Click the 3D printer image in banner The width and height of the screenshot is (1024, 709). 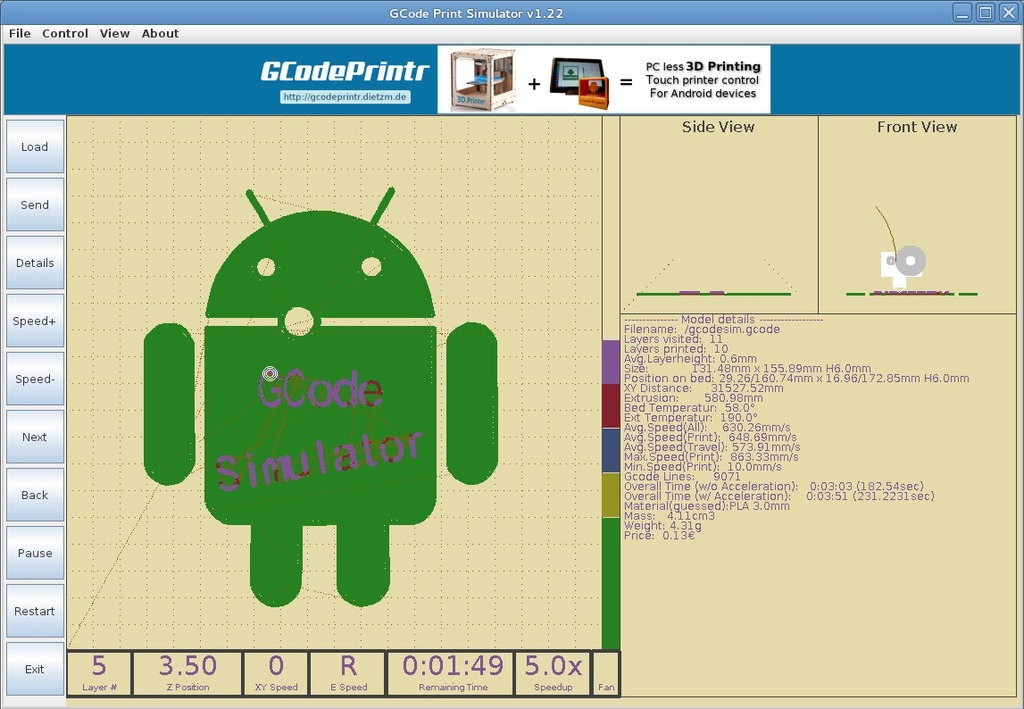[482, 79]
